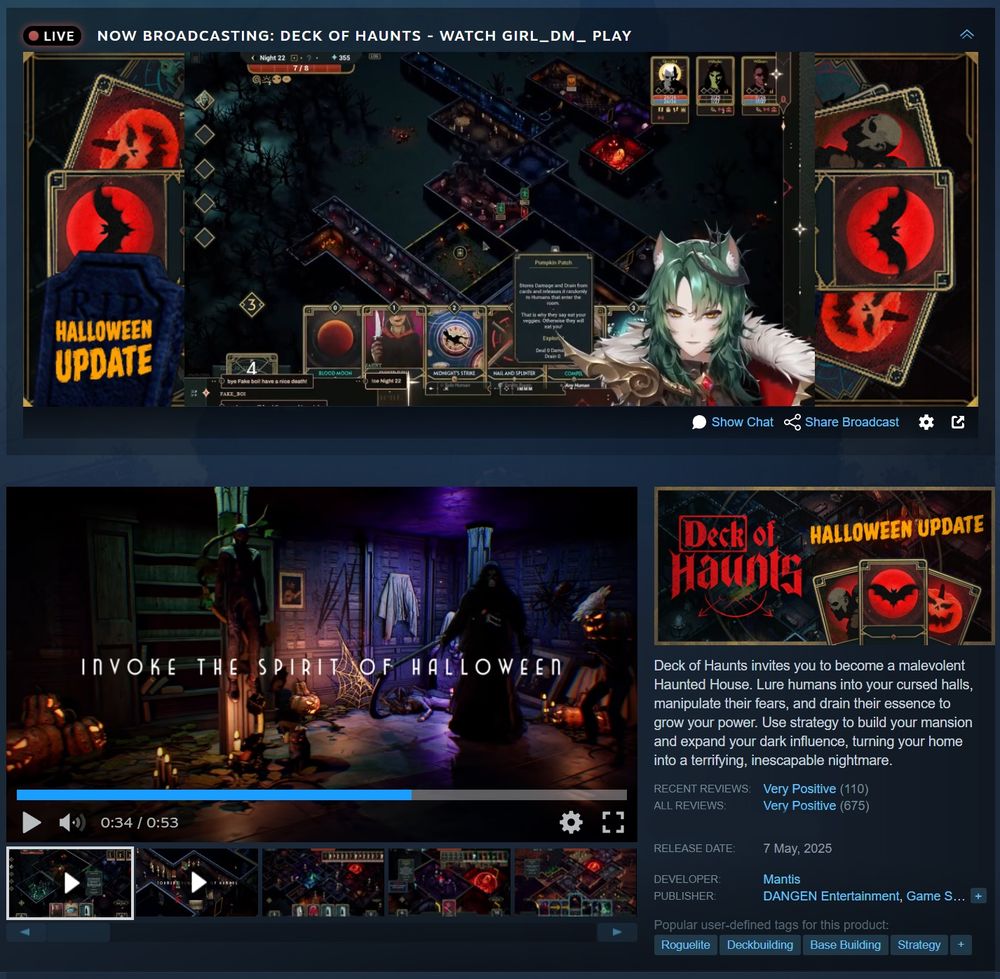
Task: Open the trailer quality settings gear menu
Action: click(570, 822)
